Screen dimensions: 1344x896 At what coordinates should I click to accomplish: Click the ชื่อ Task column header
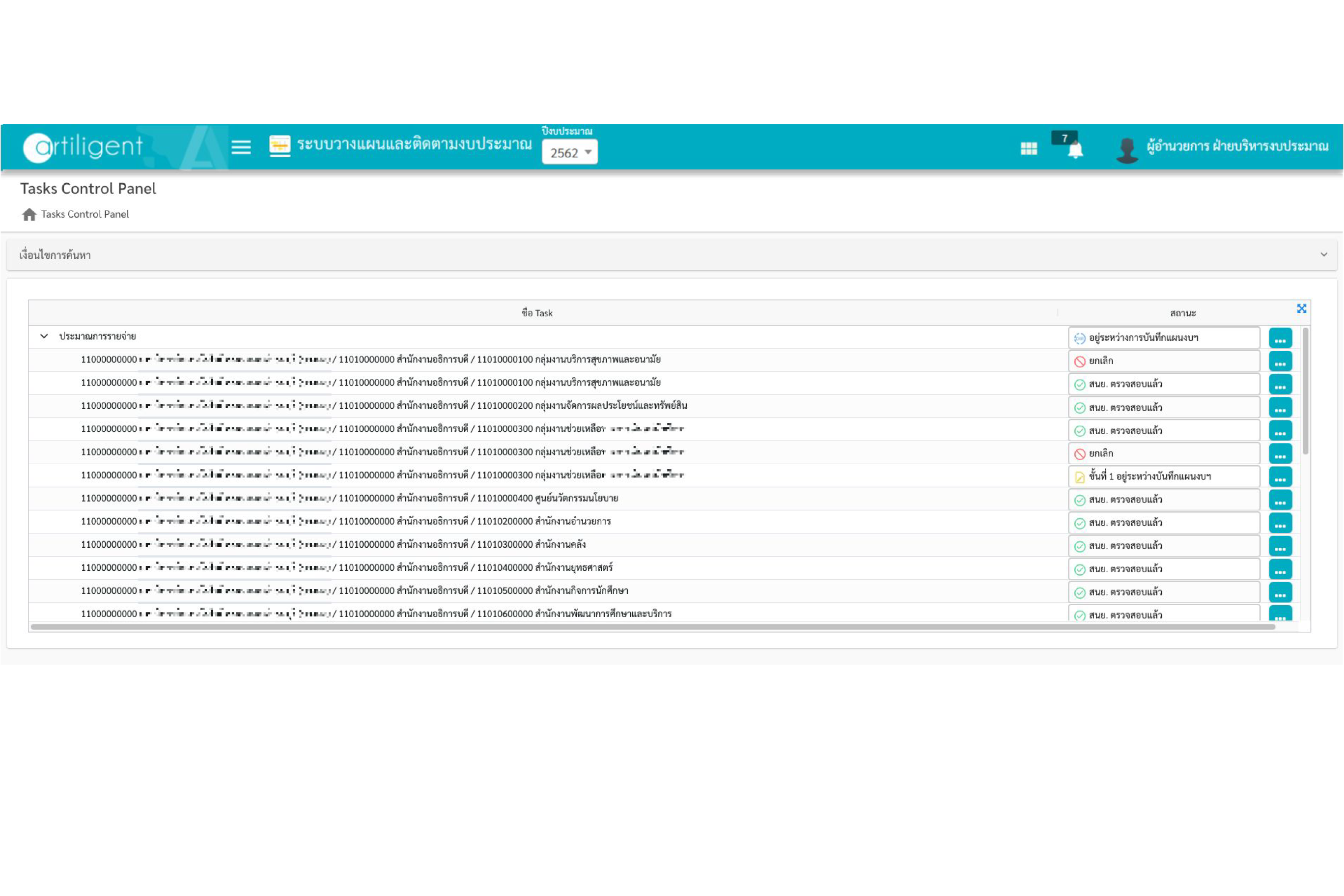536,313
